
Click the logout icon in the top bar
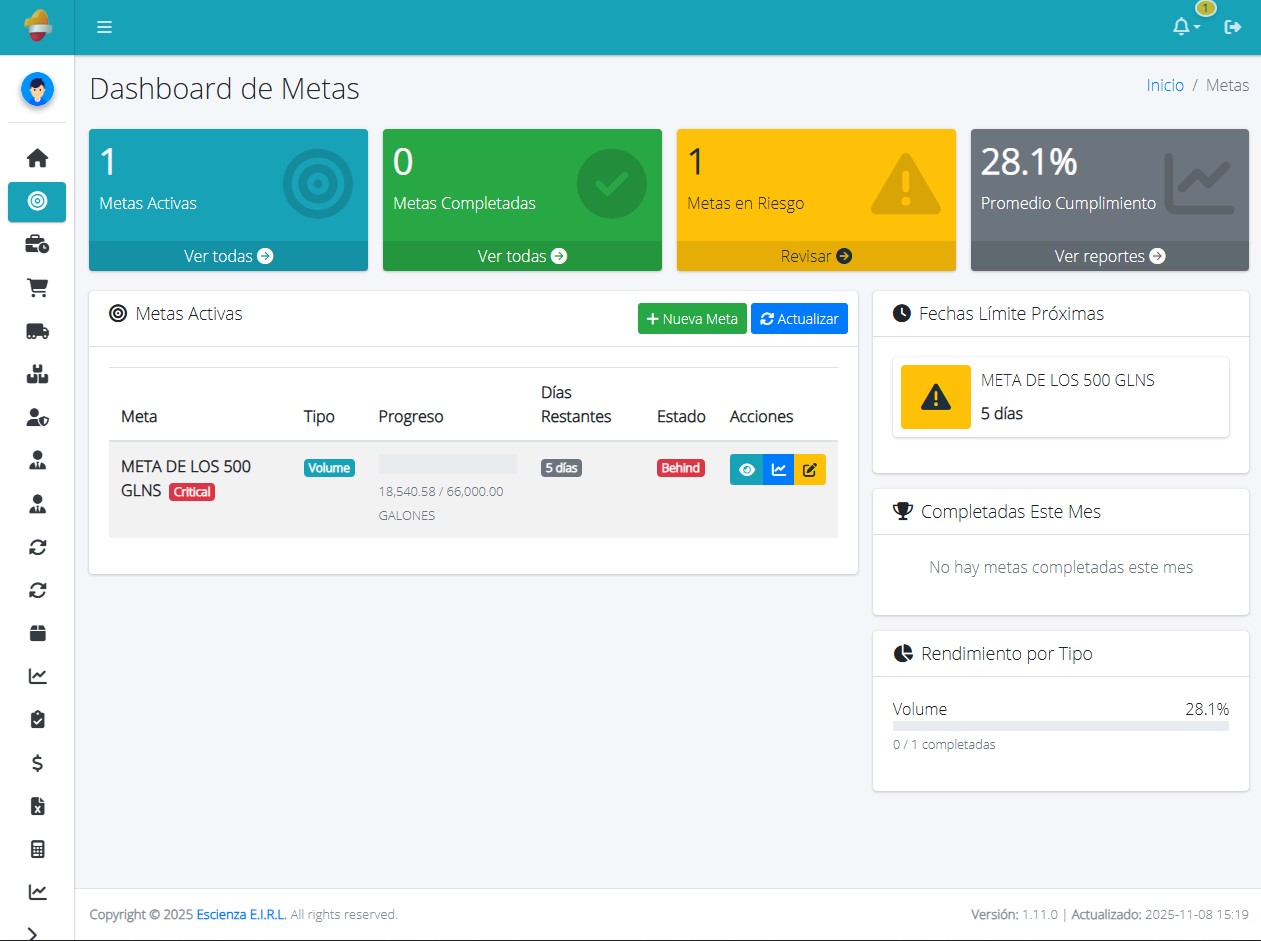coord(1233,27)
